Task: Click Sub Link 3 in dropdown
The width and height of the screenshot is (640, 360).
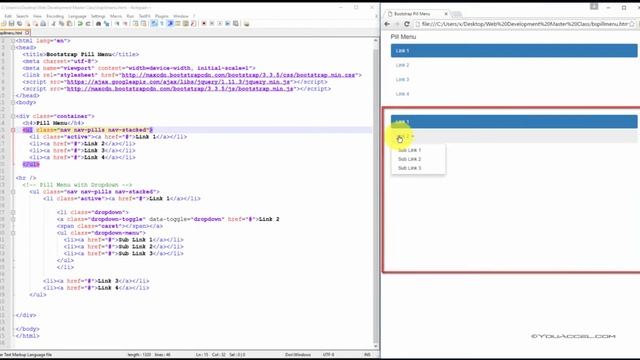Action: point(409,168)
